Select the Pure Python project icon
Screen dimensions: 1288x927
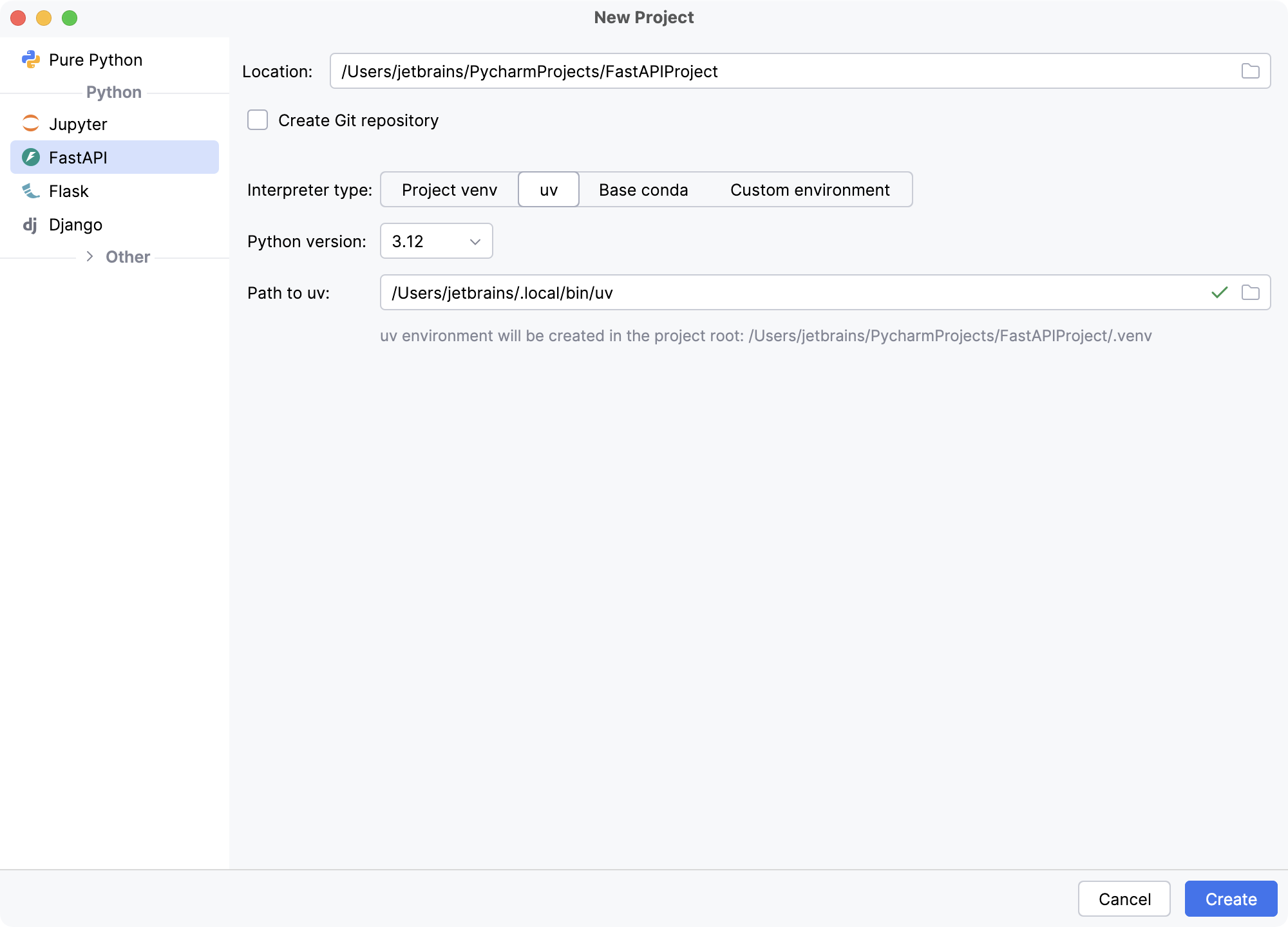[31, 59]
